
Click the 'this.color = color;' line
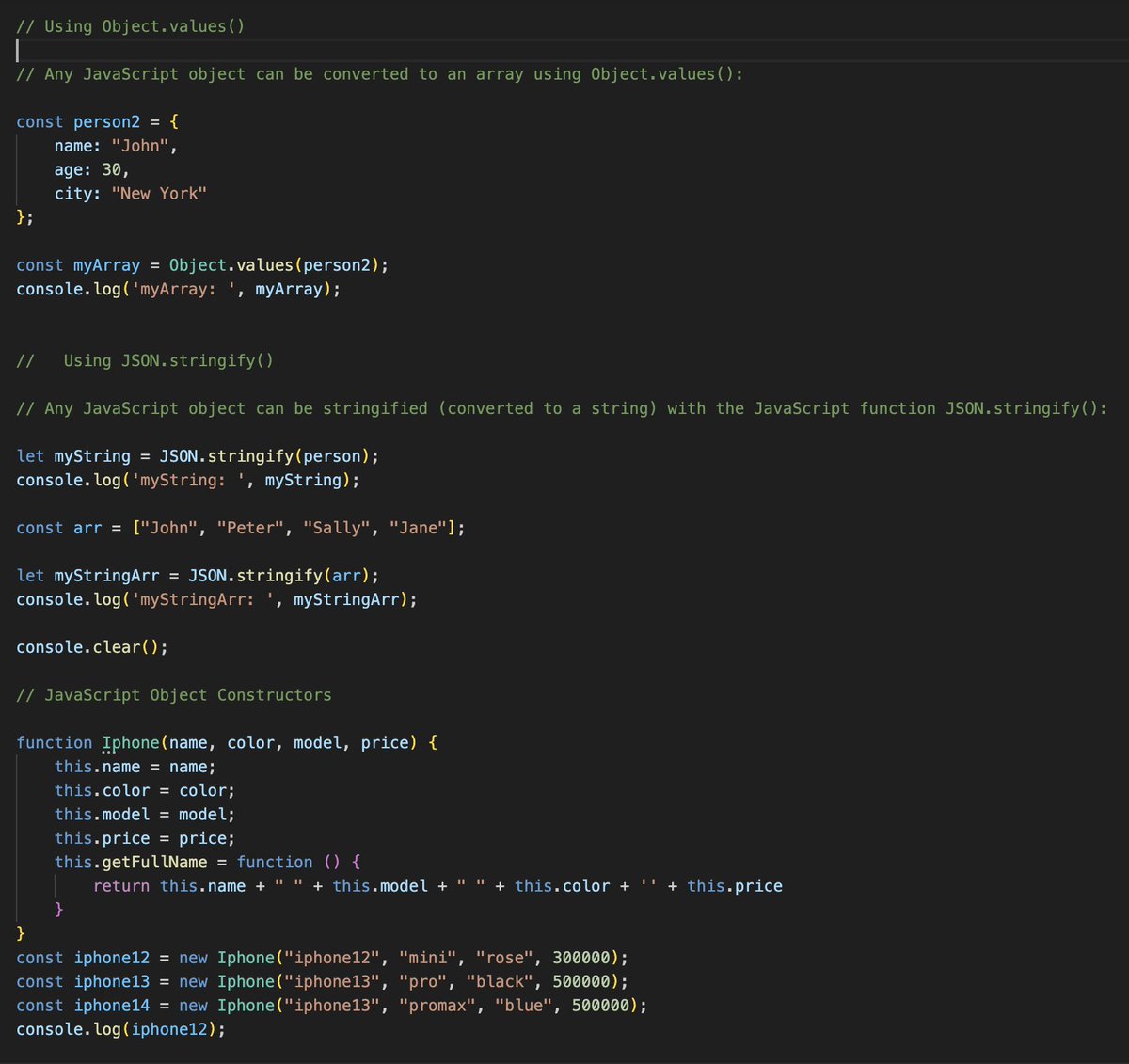tap(145, 791)
